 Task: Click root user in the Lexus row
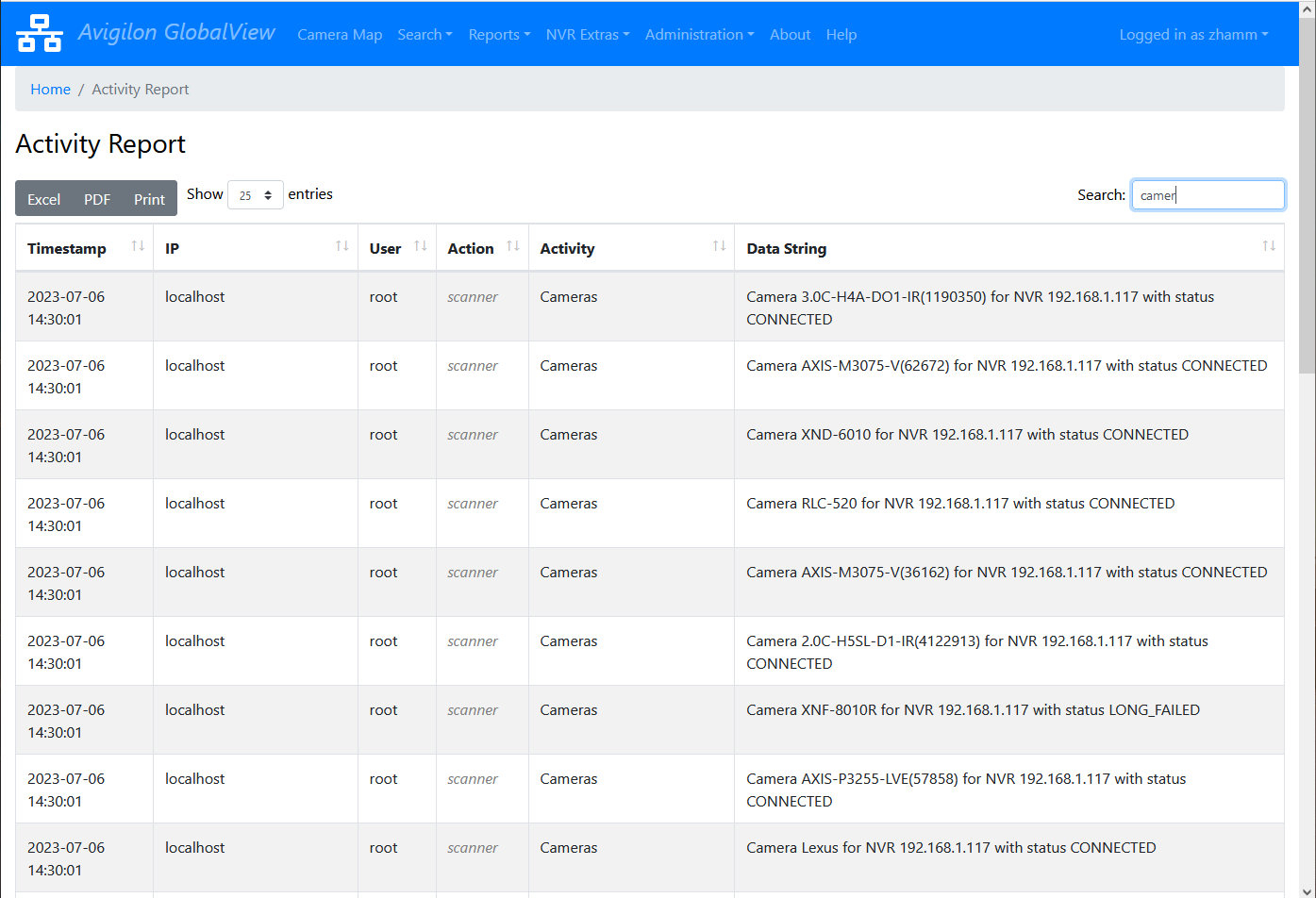[383, 847]
